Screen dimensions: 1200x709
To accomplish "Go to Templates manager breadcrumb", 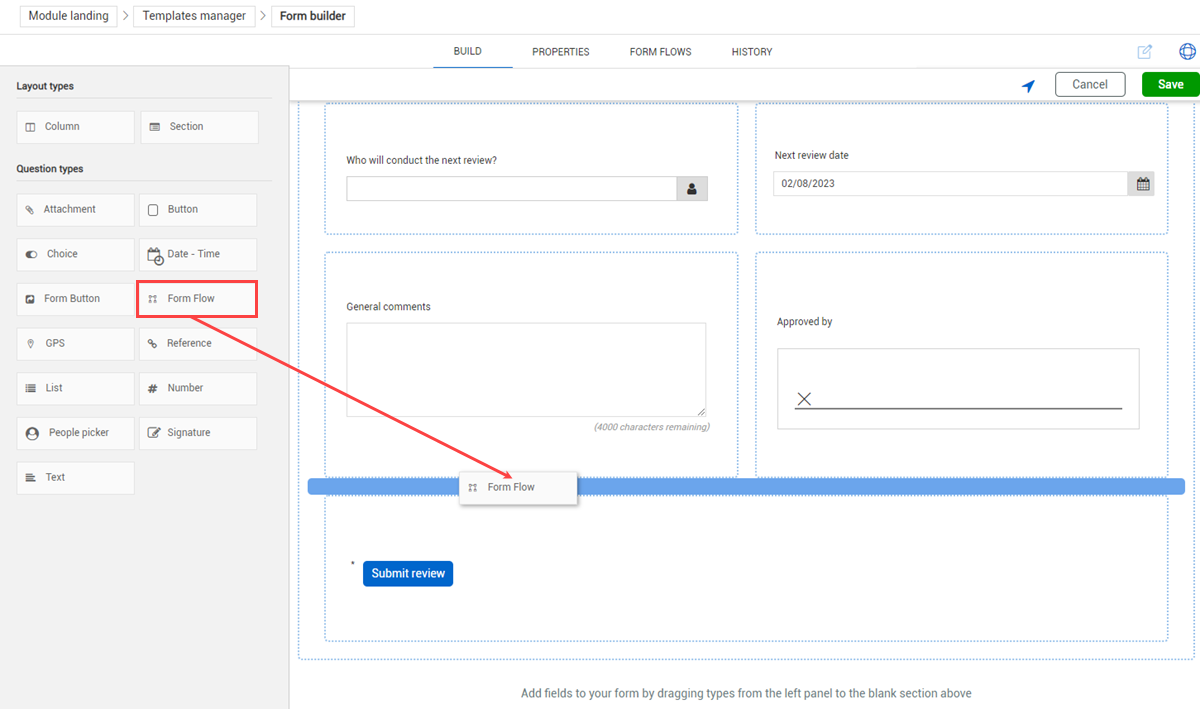I will (x=194, y=16).
